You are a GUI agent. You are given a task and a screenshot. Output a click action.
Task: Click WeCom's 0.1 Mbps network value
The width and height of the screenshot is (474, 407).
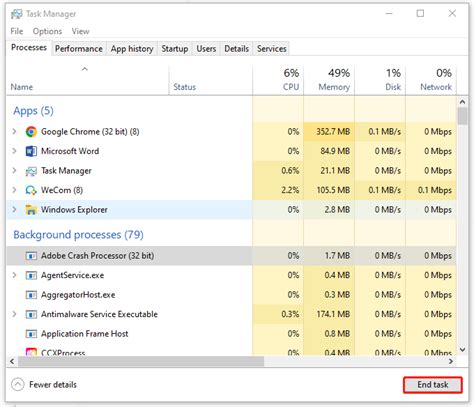435,190
